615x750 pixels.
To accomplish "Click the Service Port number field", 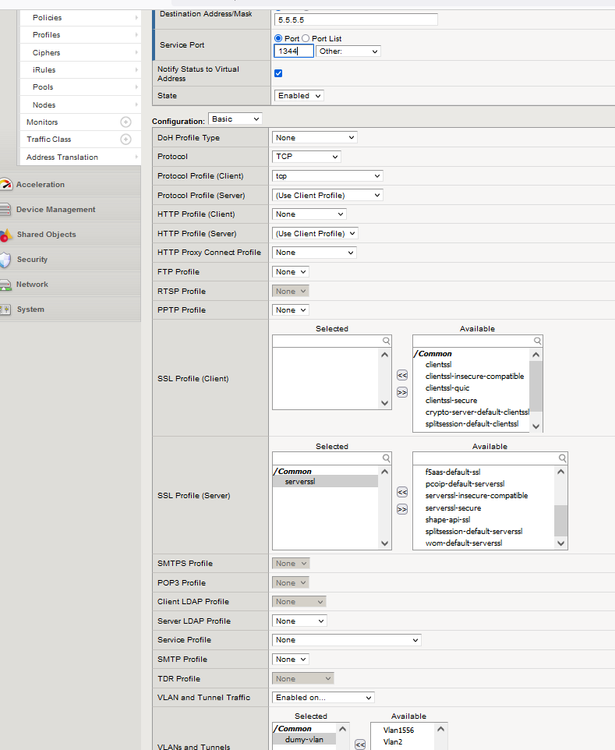I will 294,51.
